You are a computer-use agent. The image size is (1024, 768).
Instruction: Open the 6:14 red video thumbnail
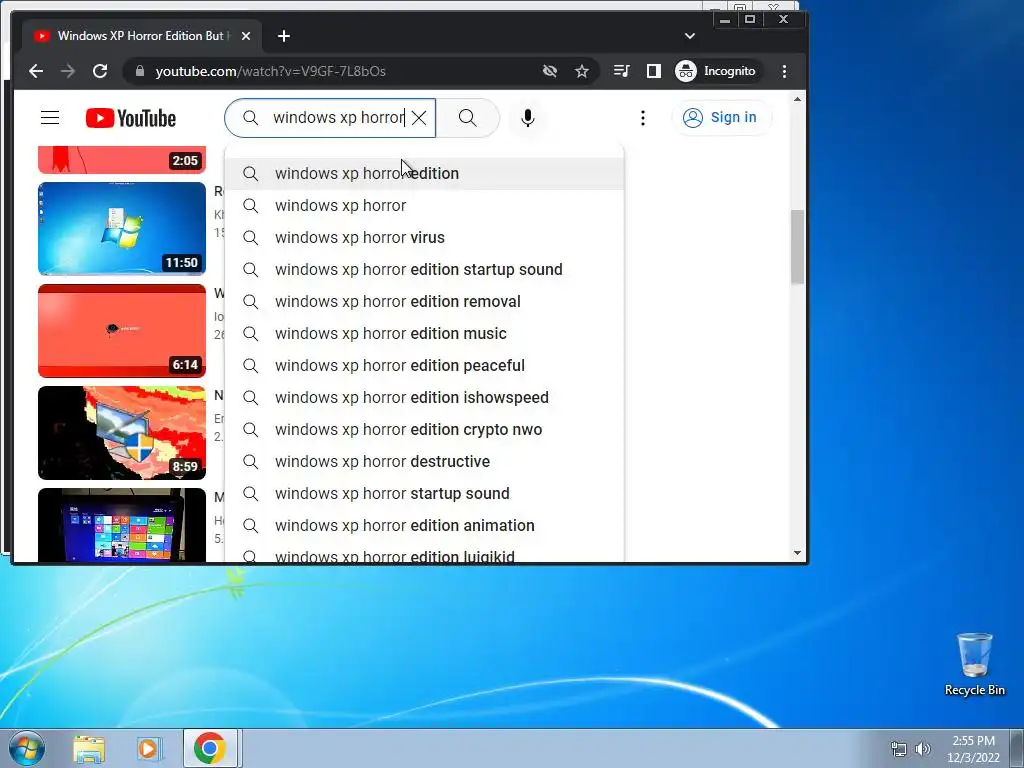(x=122, y=330)
